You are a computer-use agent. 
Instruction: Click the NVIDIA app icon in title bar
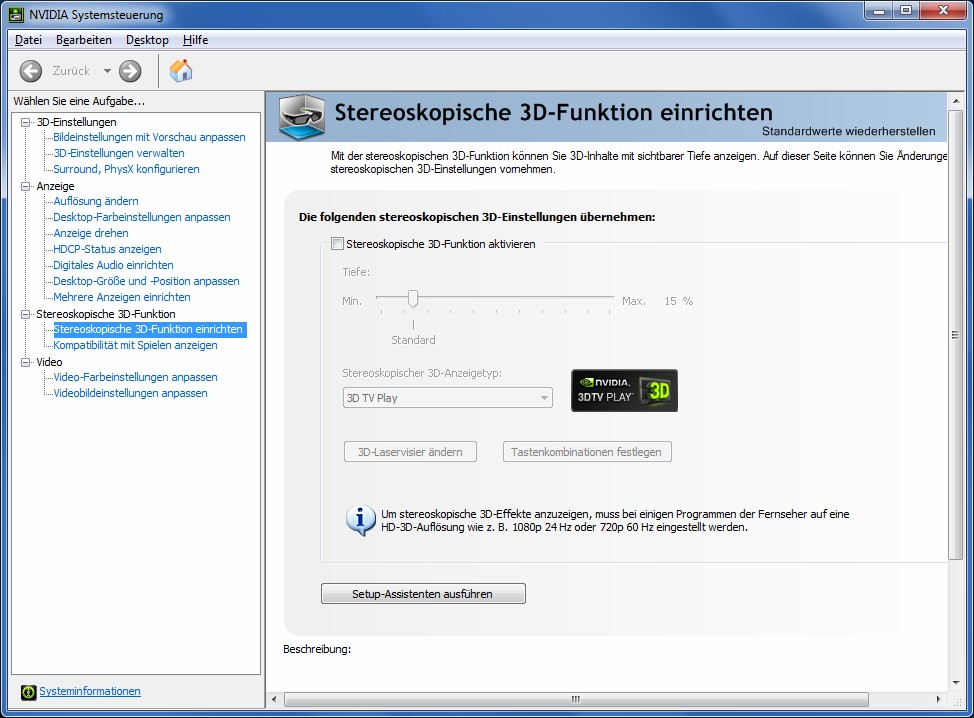(x=16, y=14)
